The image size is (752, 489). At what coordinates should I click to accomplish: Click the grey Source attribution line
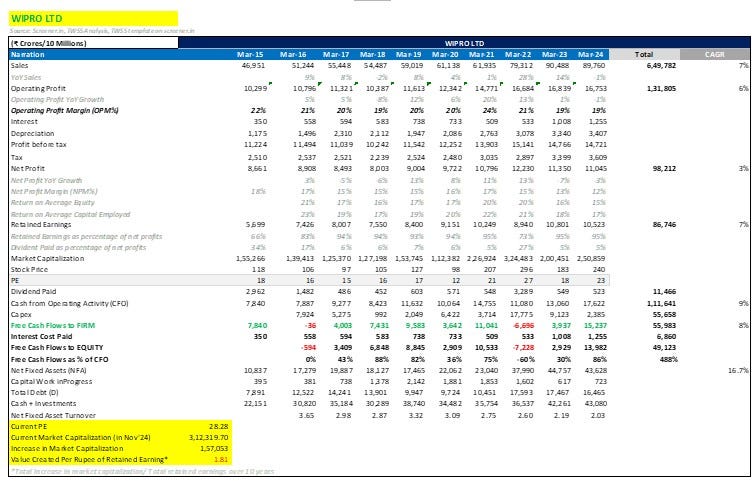point(102,31)
